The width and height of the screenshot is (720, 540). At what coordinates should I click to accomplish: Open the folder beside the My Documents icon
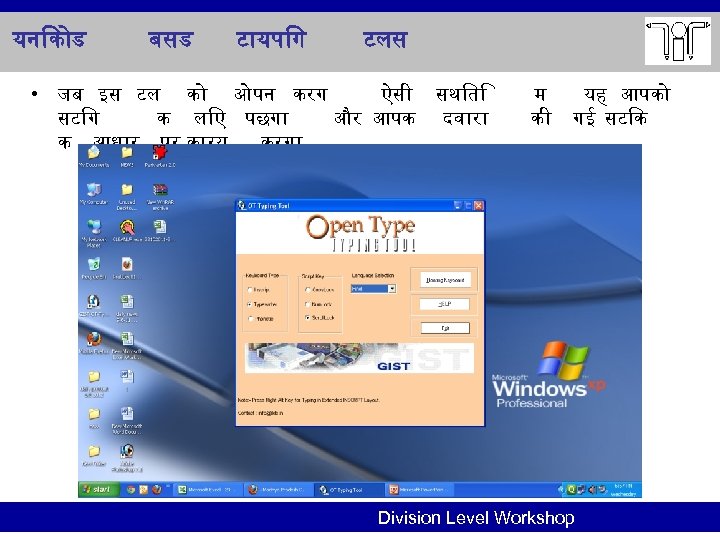[x=127, y=156]
